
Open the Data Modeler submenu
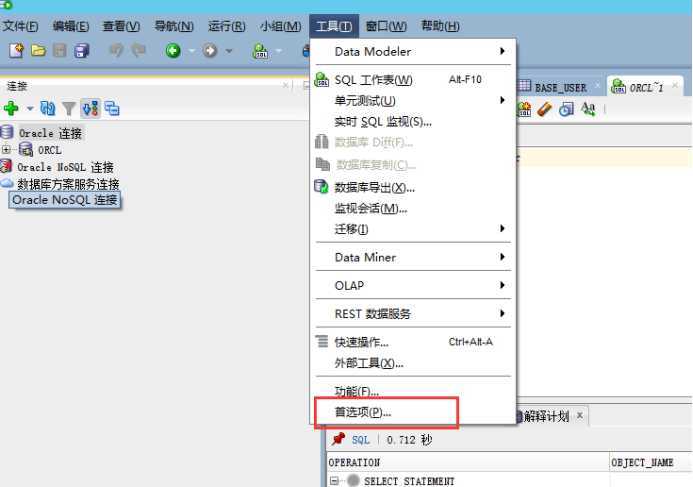(413, 52)
